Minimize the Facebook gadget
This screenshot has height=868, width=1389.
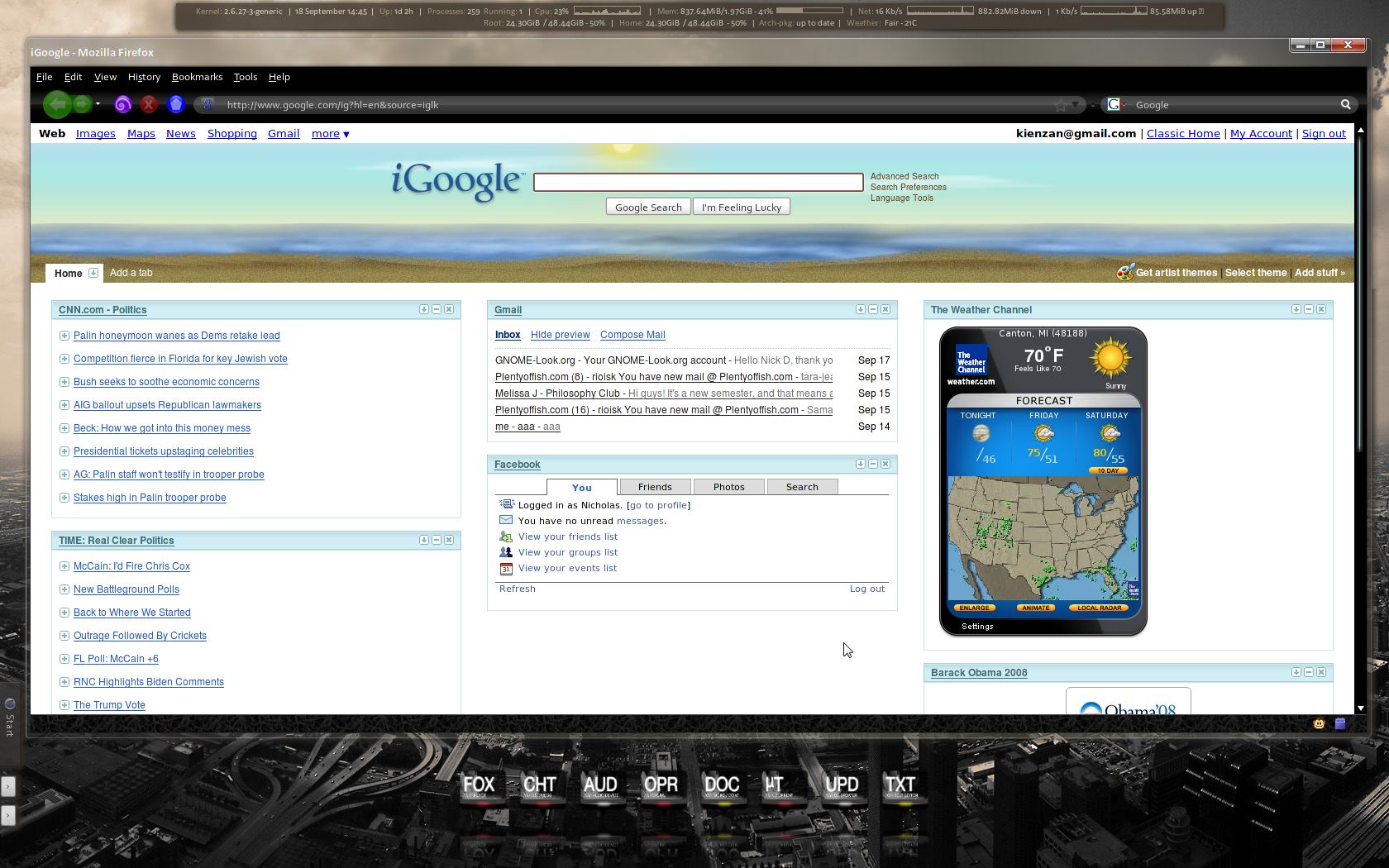pyautogui.click(x=873, y=464)
